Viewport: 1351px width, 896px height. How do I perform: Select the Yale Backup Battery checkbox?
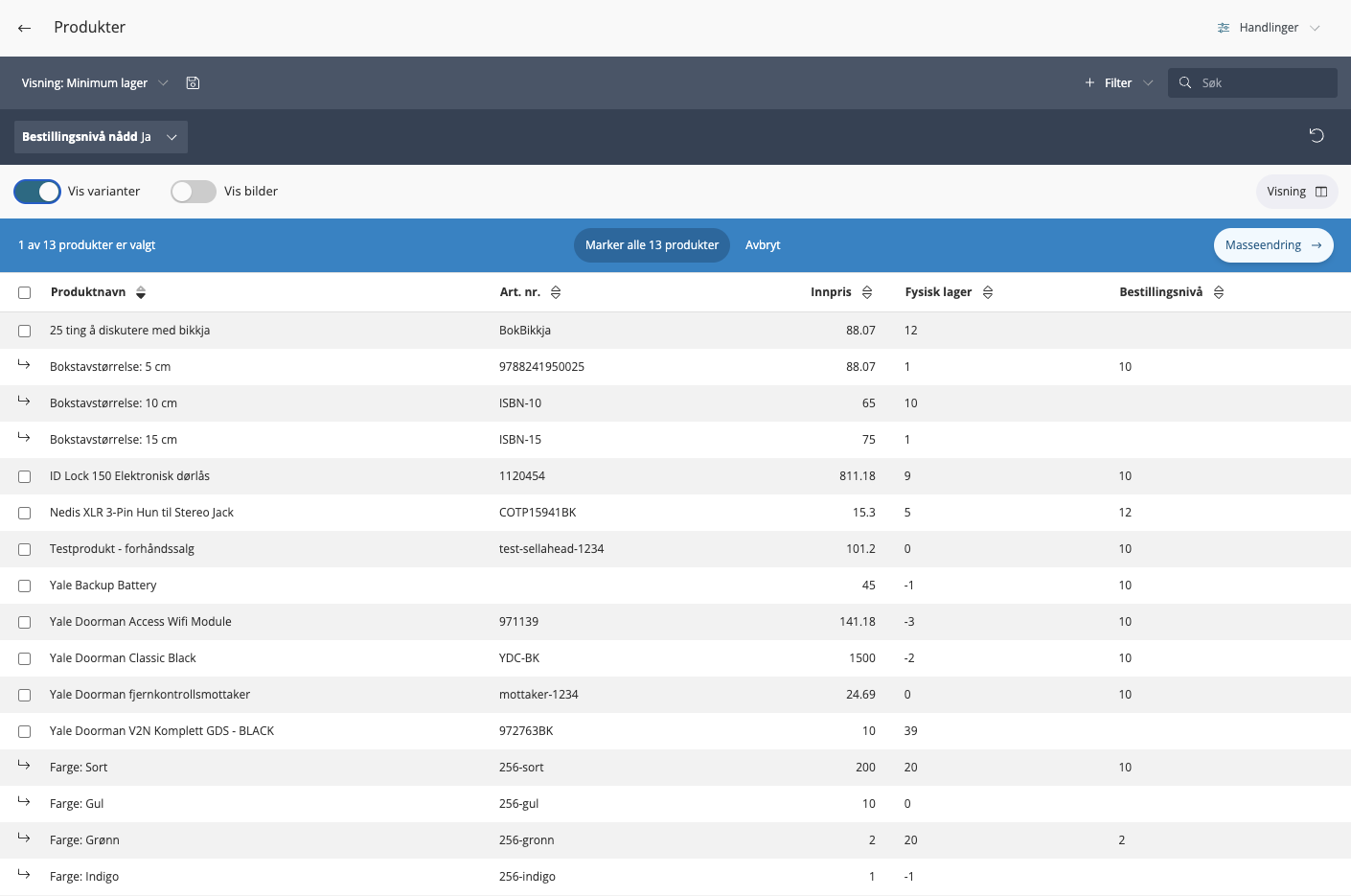coord(25,586)
